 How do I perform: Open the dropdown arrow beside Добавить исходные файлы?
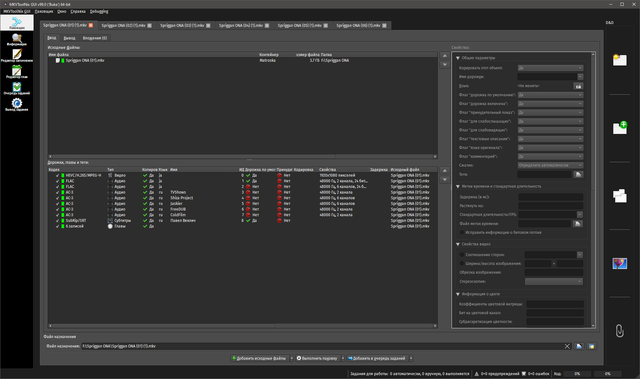click(291, 358)
